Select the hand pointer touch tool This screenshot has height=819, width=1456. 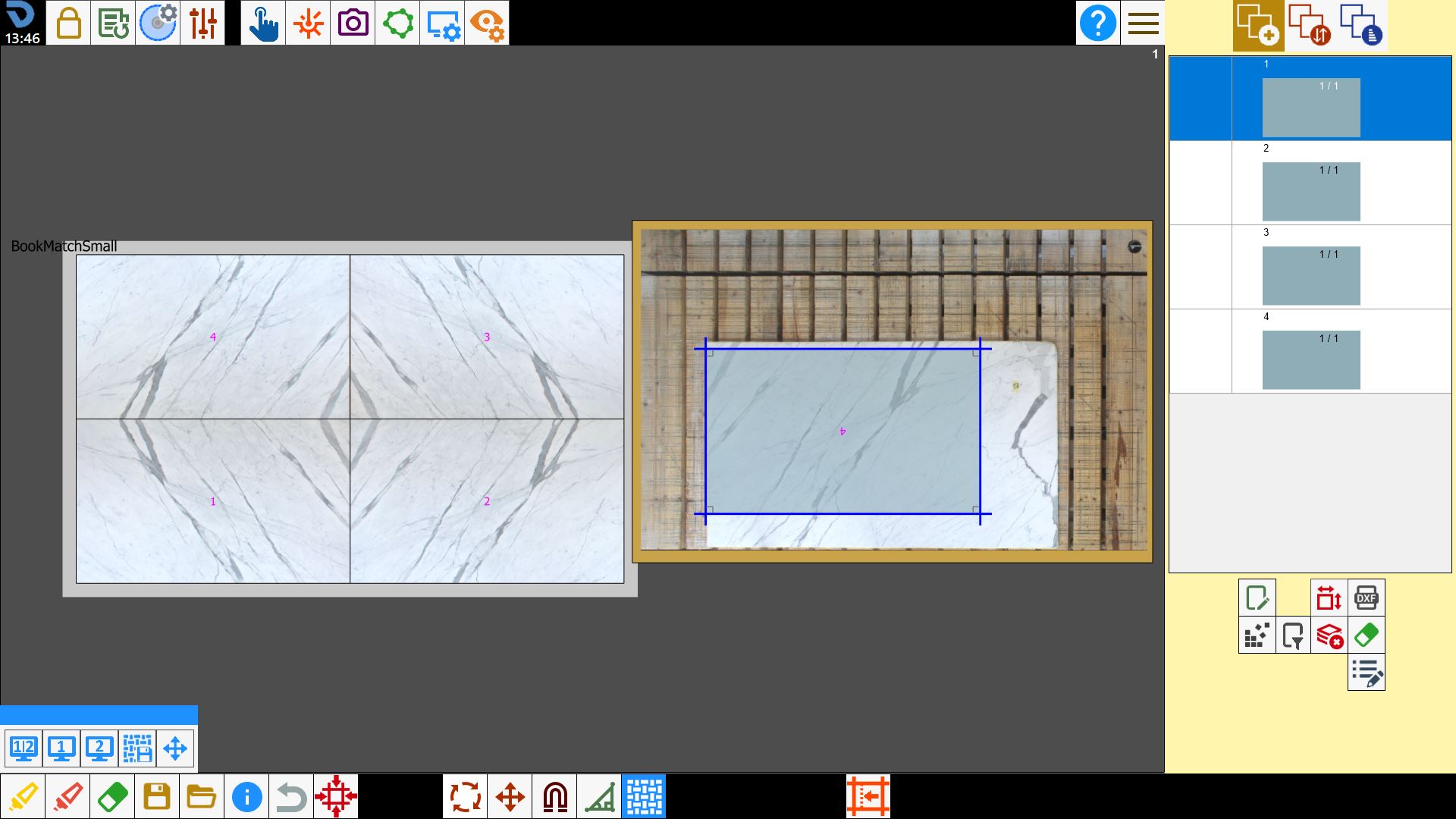tap(263, 23)
